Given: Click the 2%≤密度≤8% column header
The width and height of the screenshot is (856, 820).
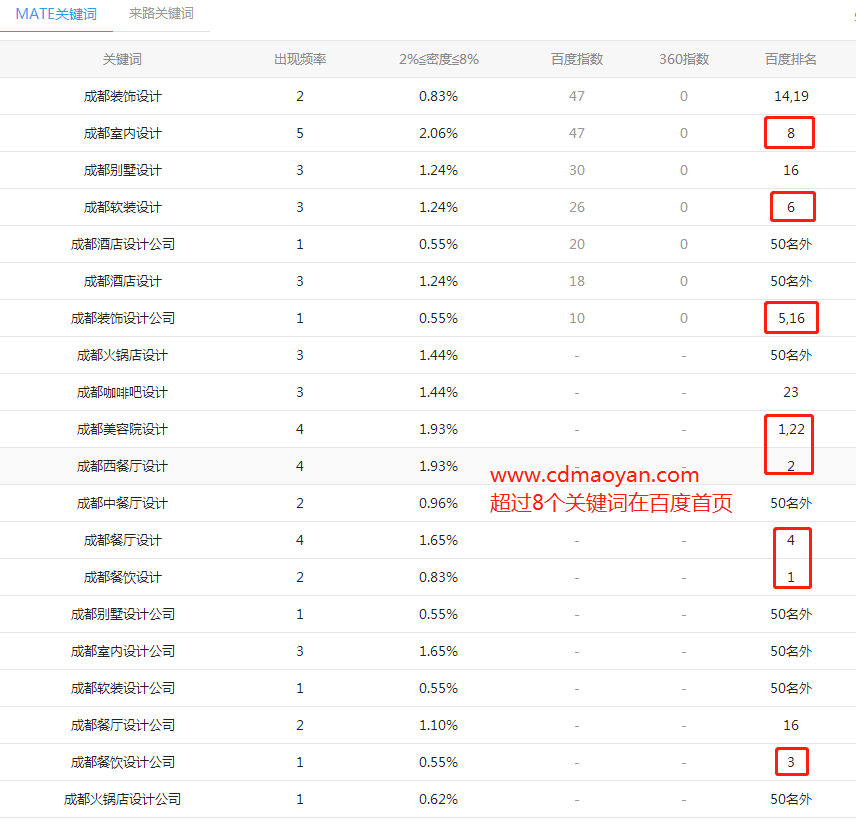Looking at the screenshot, I should coord(438,59).
